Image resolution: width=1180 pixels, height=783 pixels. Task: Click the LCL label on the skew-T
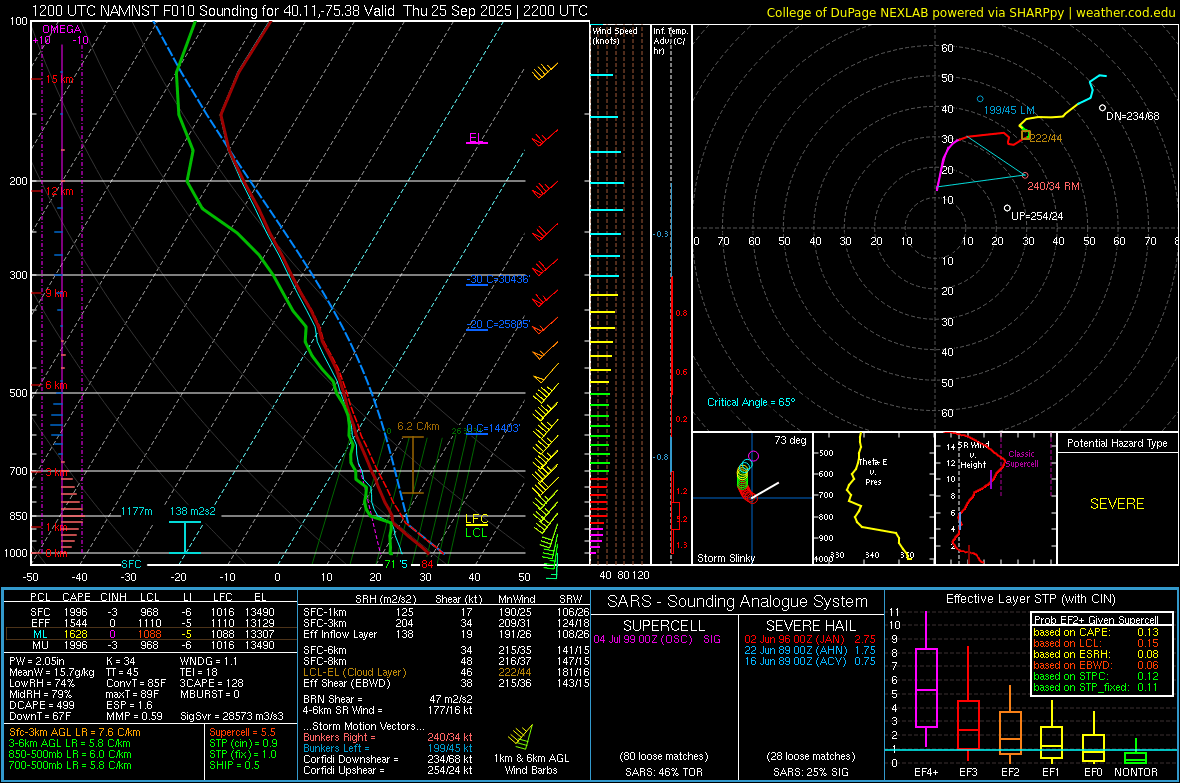tap(476, 532)
